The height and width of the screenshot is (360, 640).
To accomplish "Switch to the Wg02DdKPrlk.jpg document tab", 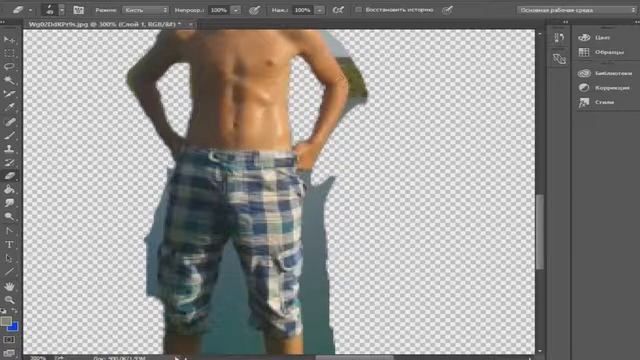I will (104, 24).
